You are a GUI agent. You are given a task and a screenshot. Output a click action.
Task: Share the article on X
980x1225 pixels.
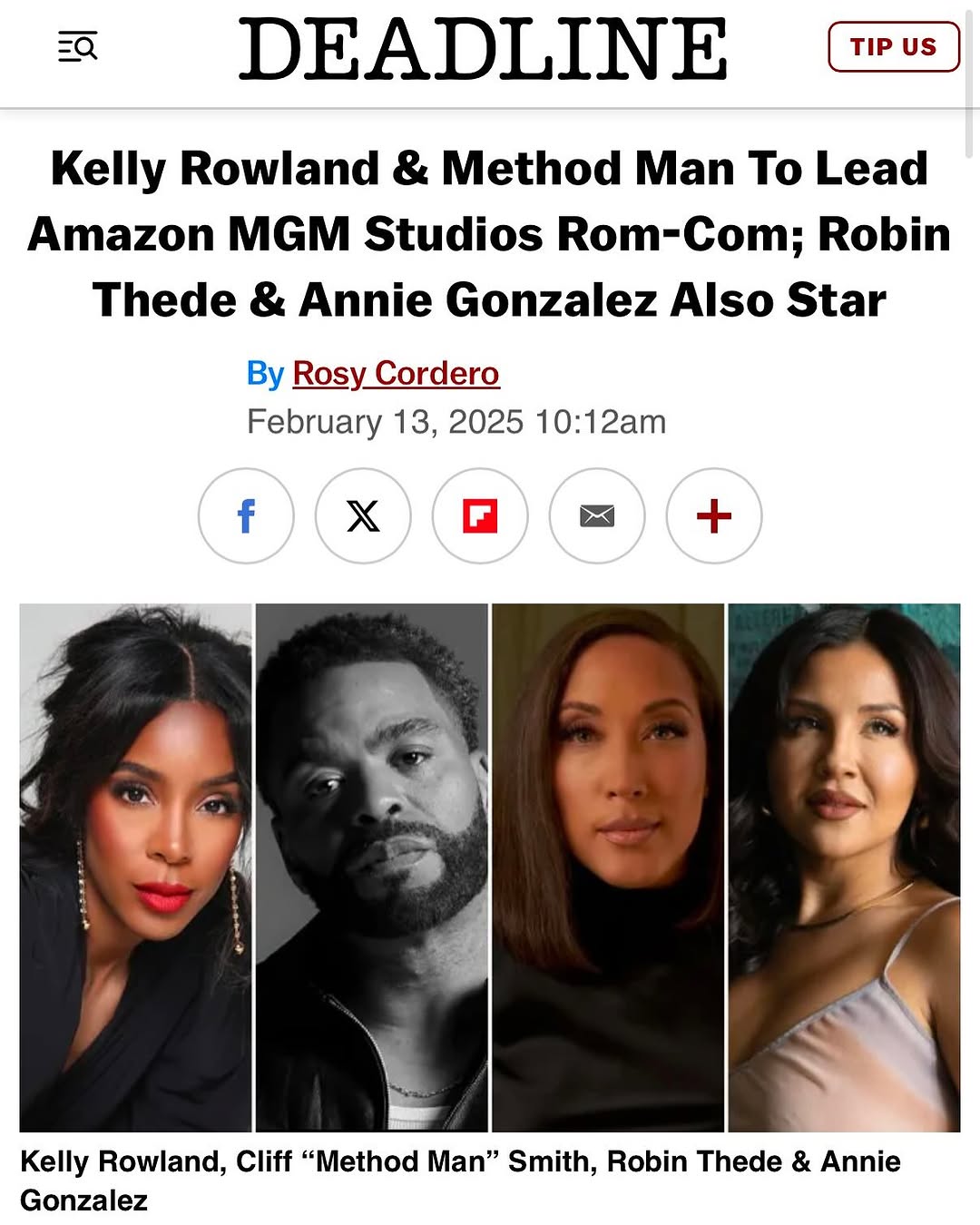(363, 515)
